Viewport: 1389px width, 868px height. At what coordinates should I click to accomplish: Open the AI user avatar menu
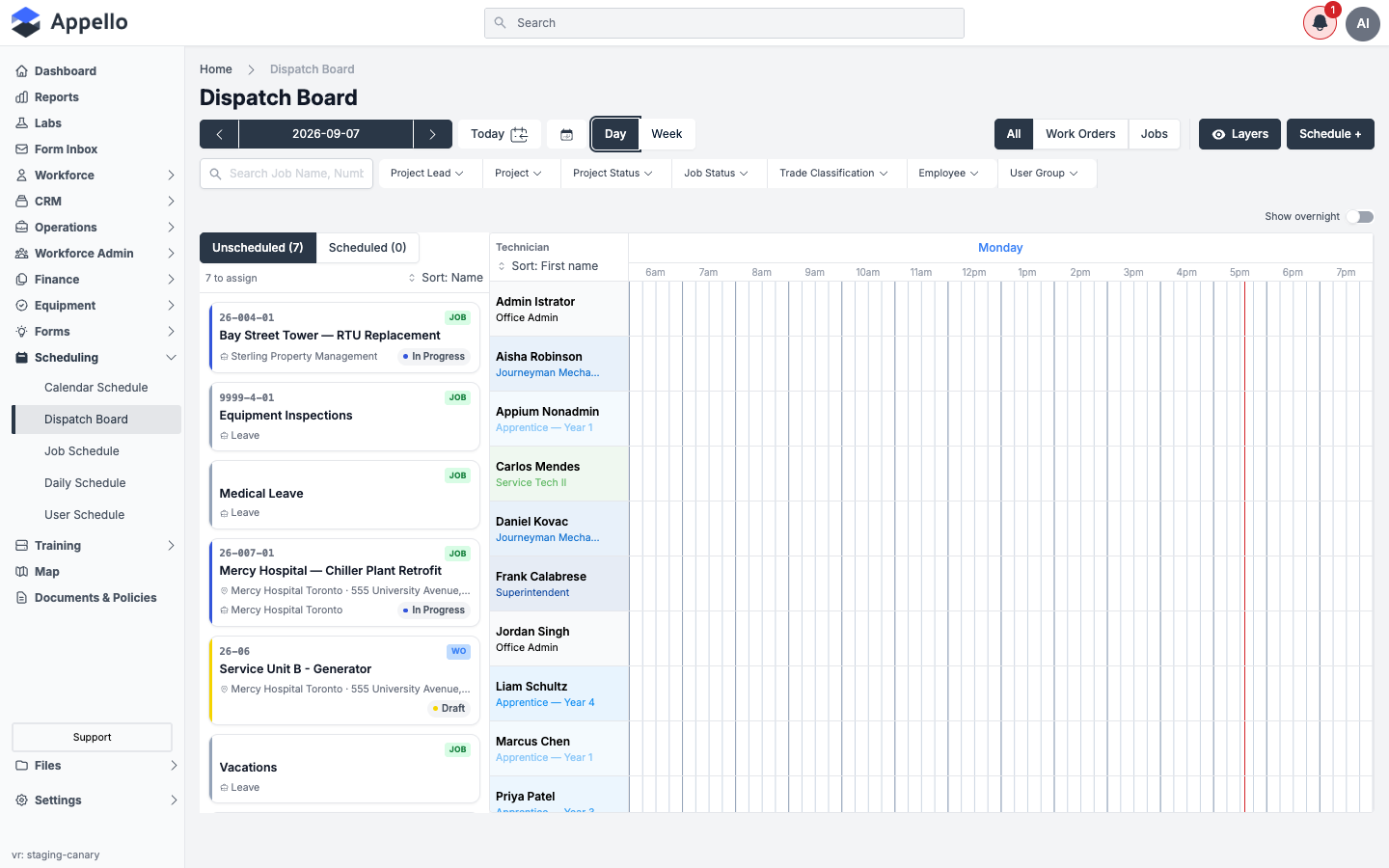[x=1363, y=23]
